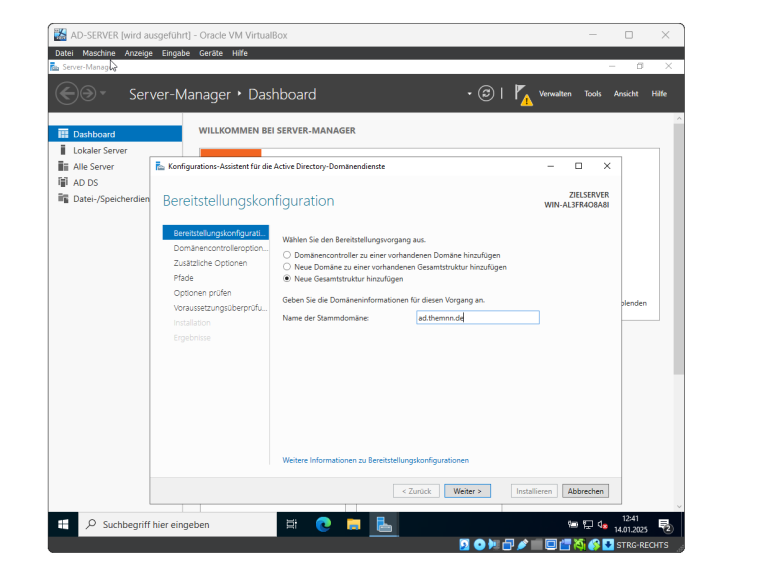
Task: Open Hilfe menu in Server-Manager header
Action: click(659, 94)
